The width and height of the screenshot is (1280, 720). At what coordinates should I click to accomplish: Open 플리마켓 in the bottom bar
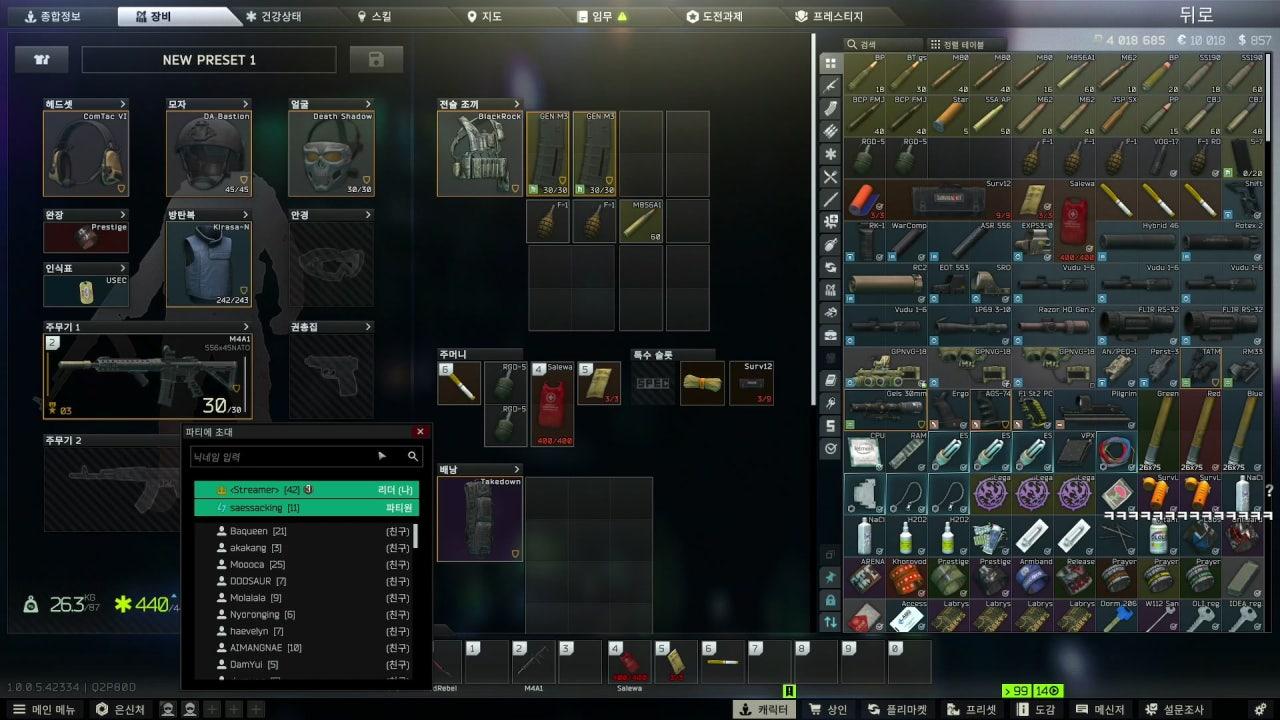click(x=898, y=709)
